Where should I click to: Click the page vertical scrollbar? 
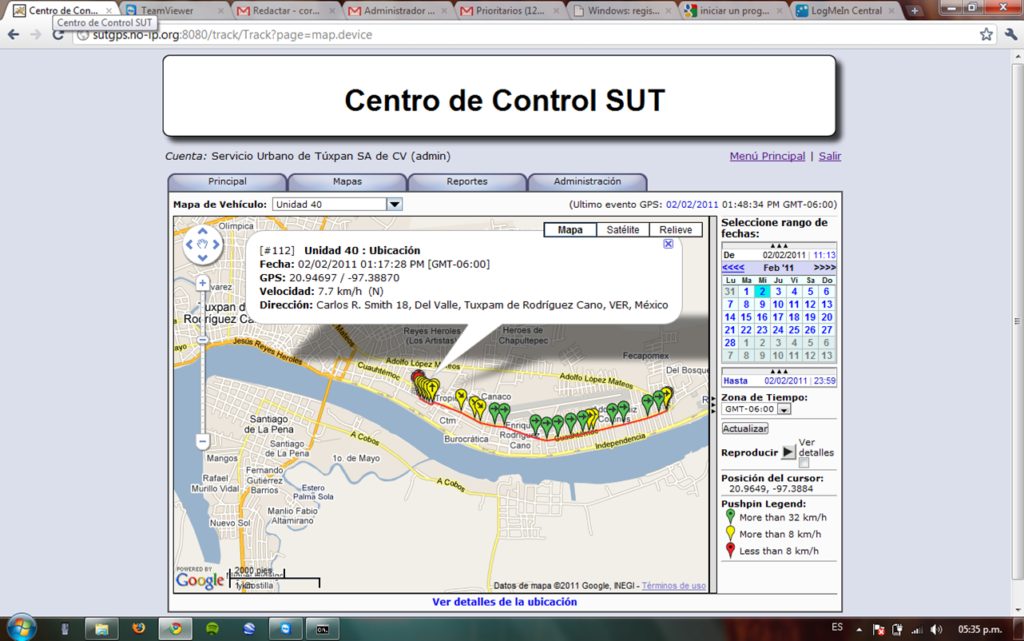coord(1017,320)
